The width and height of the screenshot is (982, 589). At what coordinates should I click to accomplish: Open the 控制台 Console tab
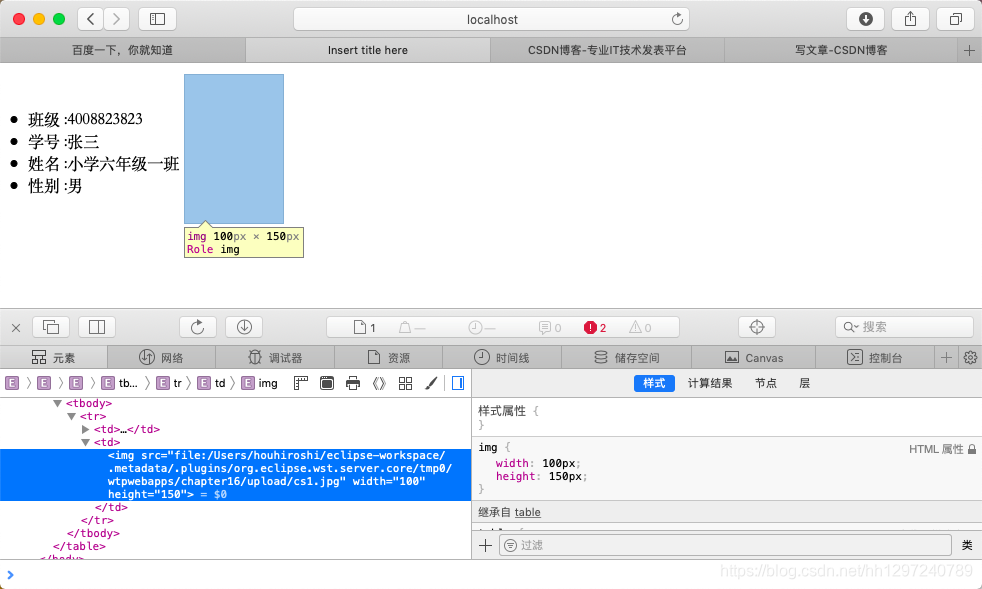(875, 358)
